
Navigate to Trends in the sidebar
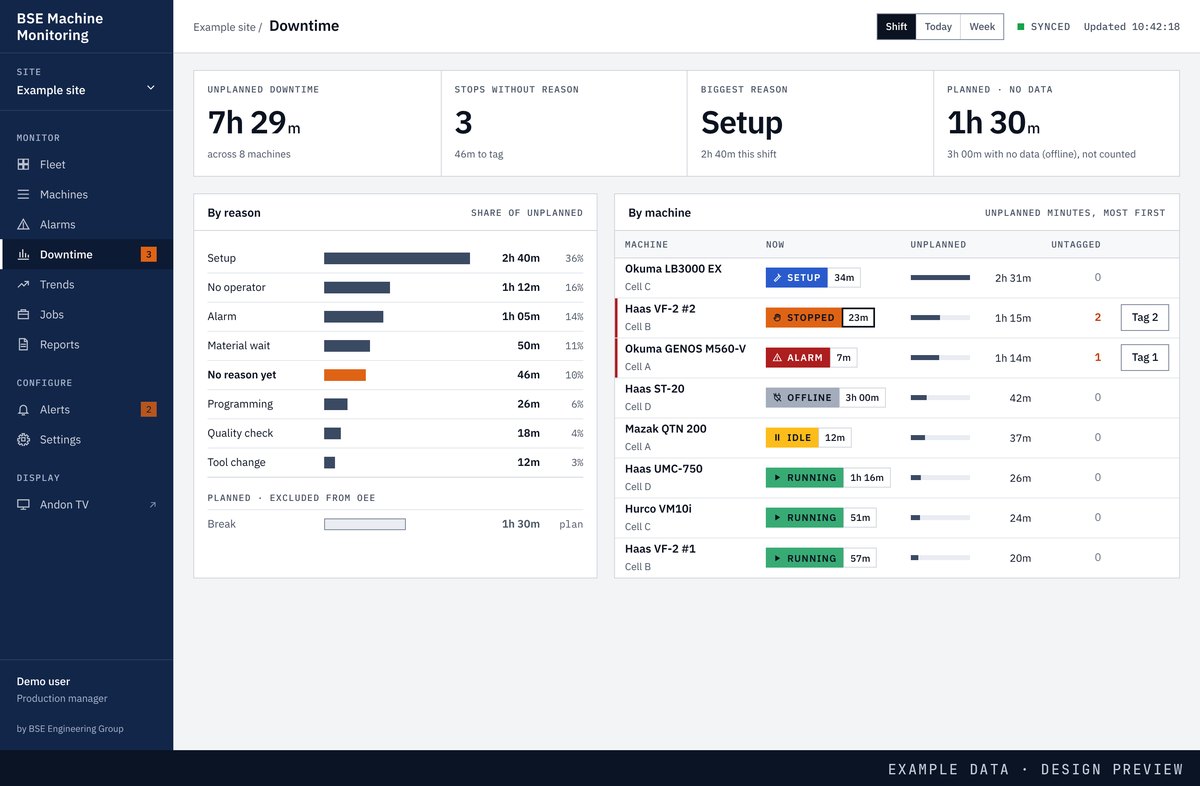(86, 284)
